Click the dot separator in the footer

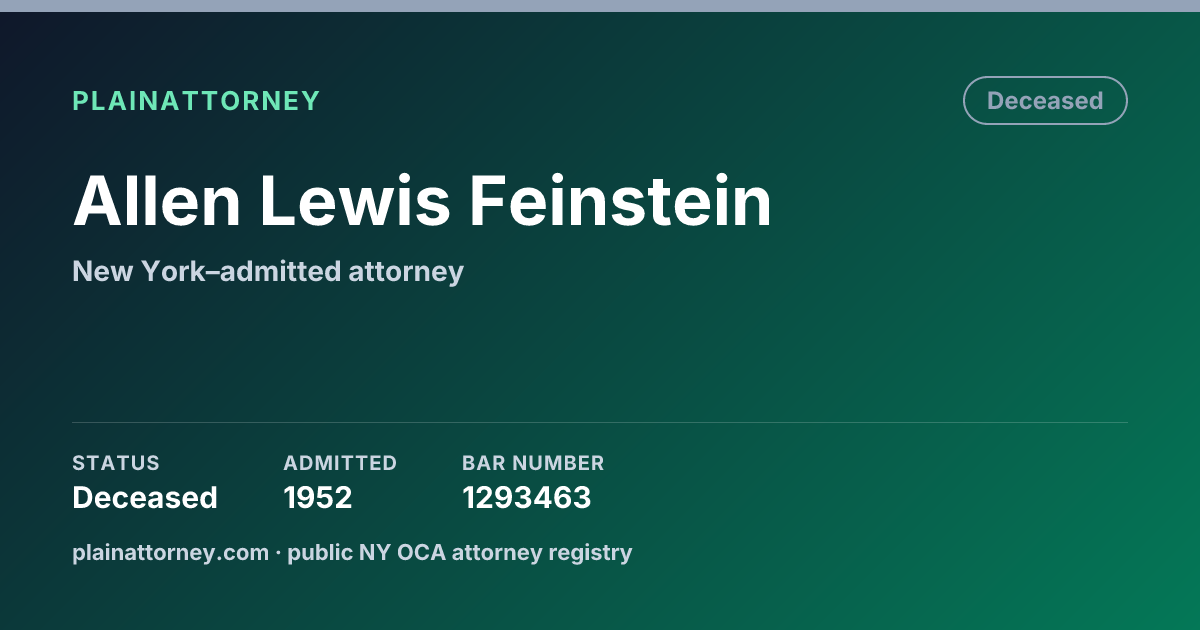tap(278, 552)
